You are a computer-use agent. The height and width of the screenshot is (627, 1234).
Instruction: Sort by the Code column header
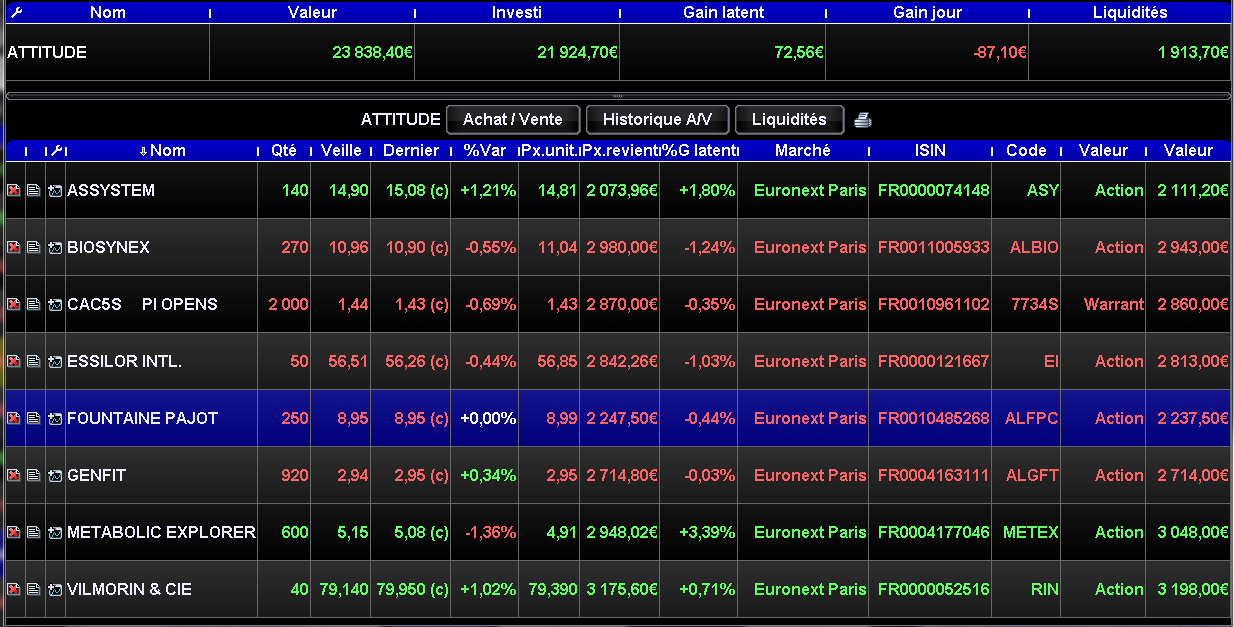(1026, 150)
